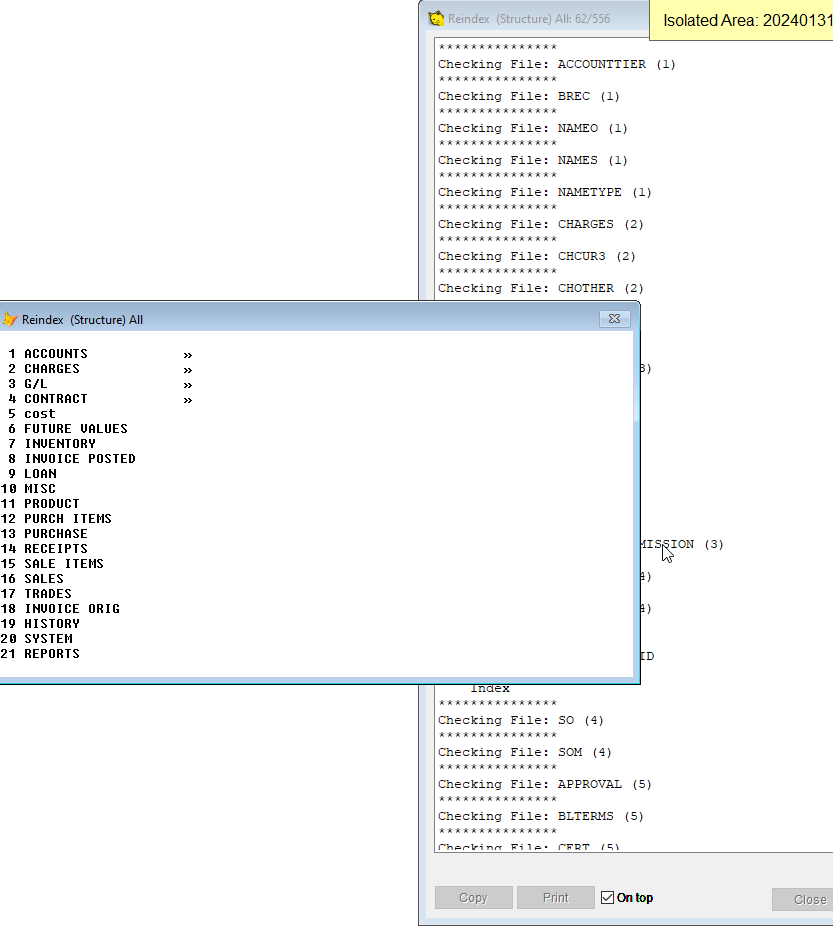
Task: Click log line Checking File: BLTERMS (5)
Action: 540,816
